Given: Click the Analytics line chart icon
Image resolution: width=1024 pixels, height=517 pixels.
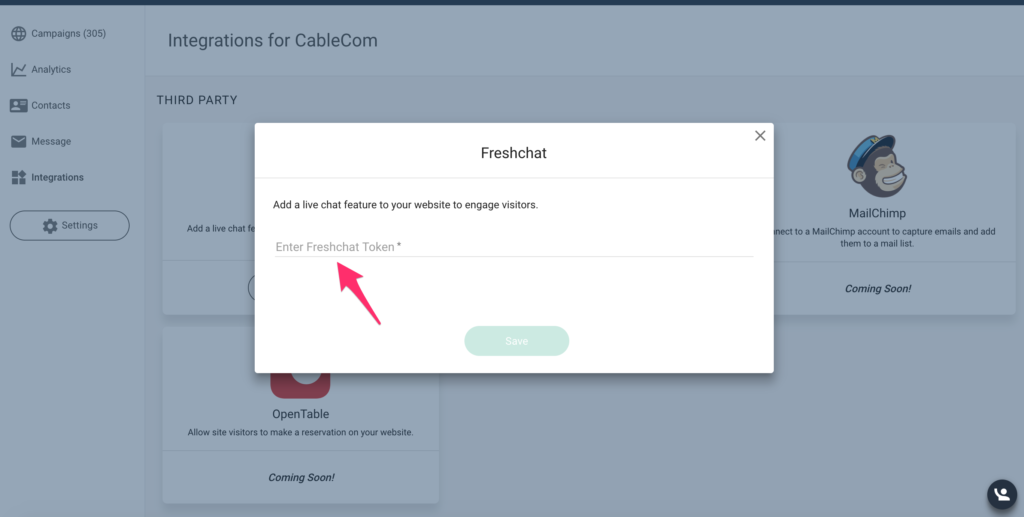Looking at the screenshot, I should (18, 70).
